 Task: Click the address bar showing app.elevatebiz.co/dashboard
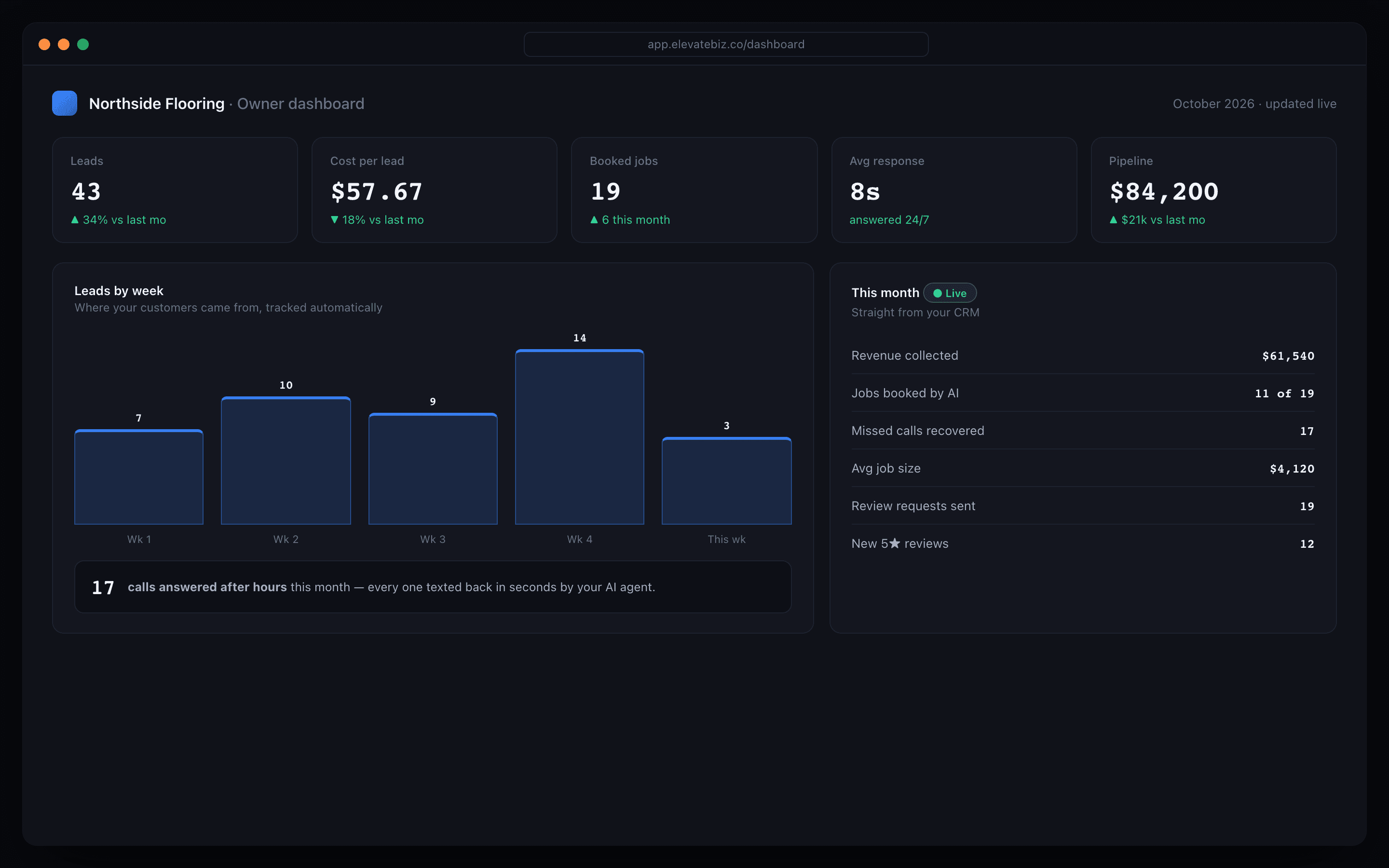tap(726, 44)
